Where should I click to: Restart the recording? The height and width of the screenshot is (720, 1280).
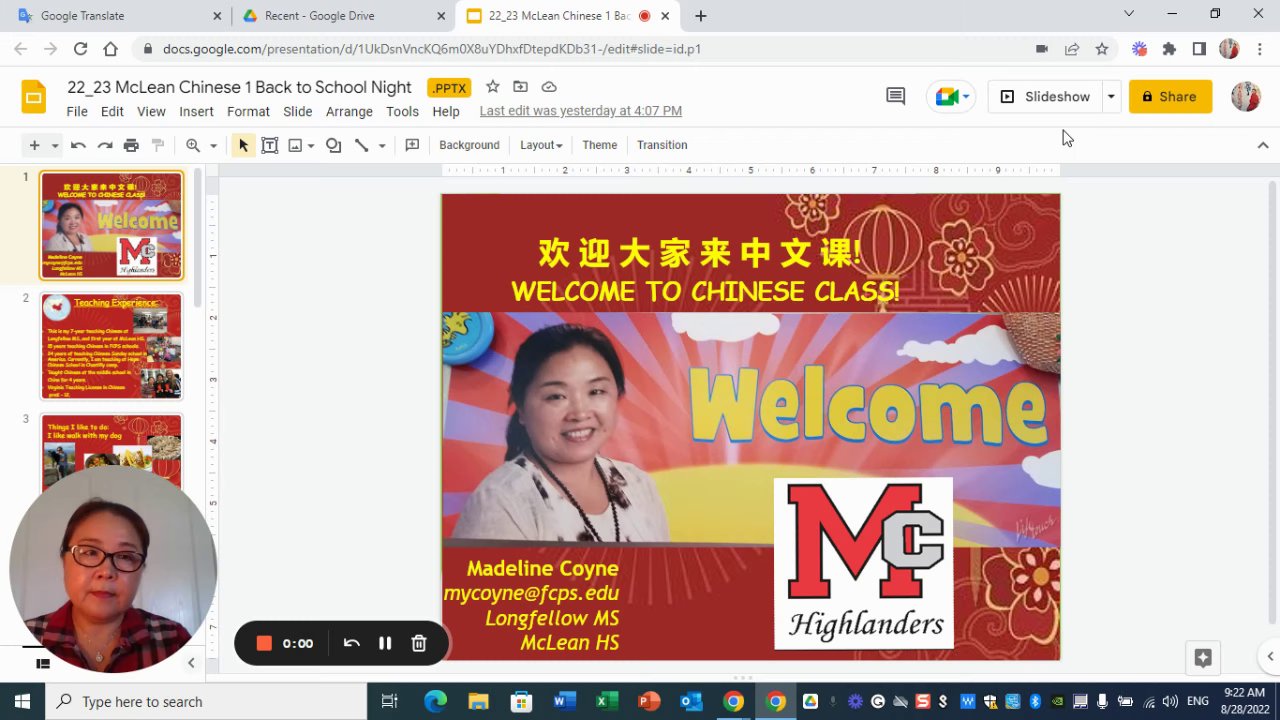coord(351,643)
